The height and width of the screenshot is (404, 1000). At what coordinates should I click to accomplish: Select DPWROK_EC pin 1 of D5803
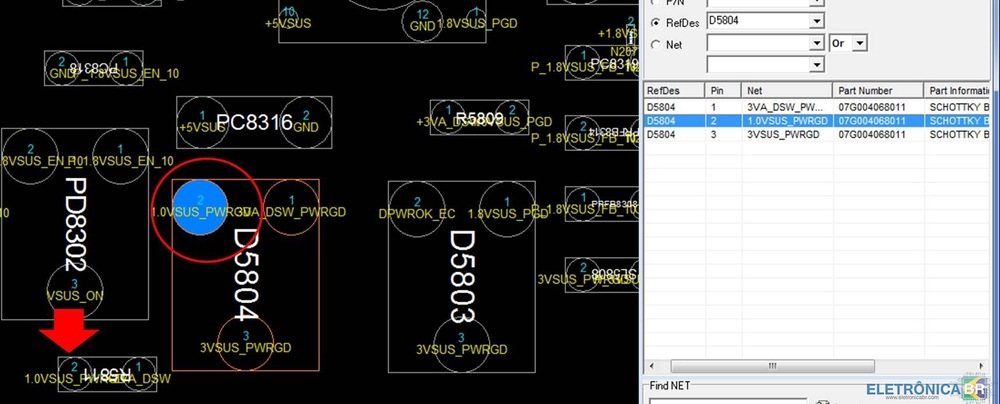416,210
